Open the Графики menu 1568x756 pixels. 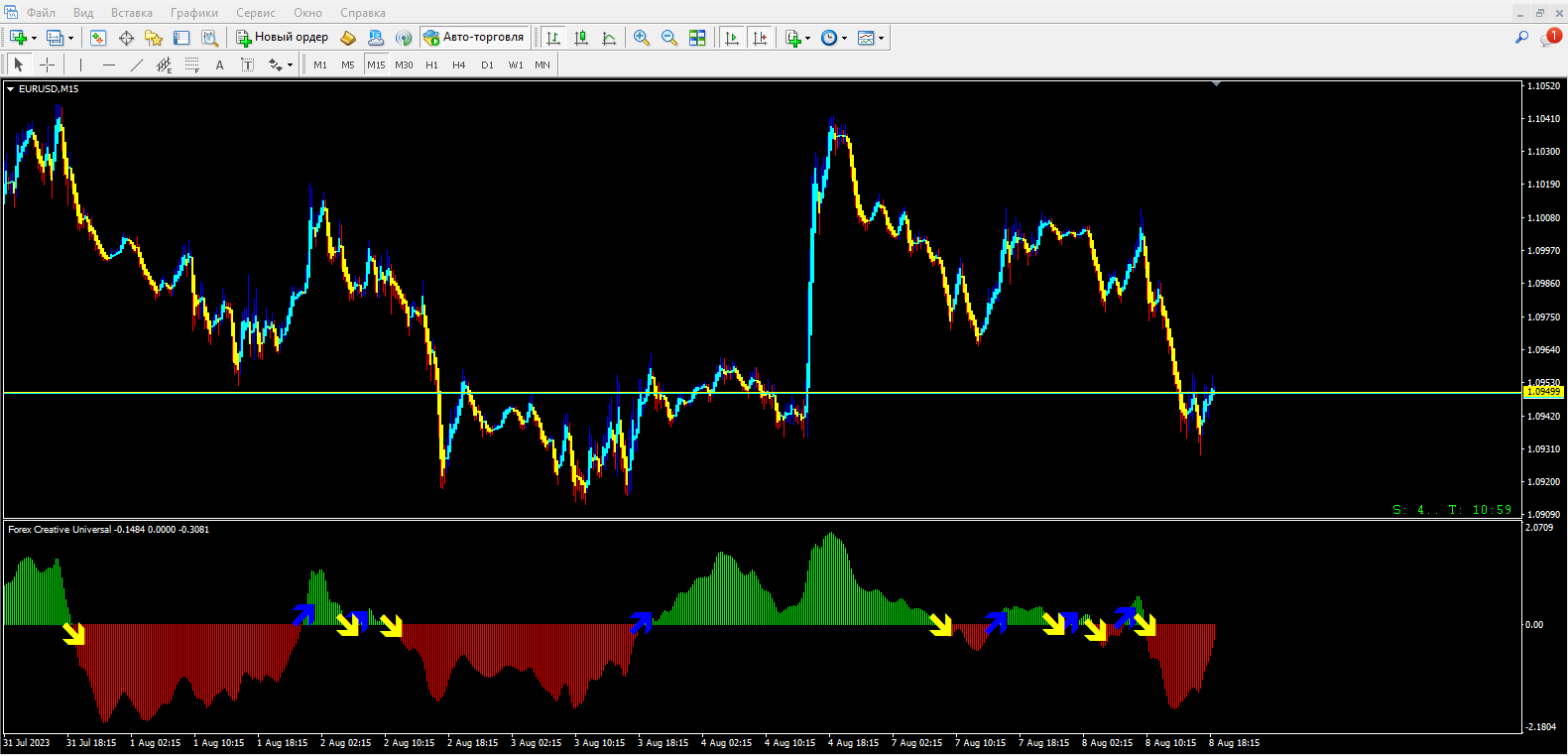193,13
